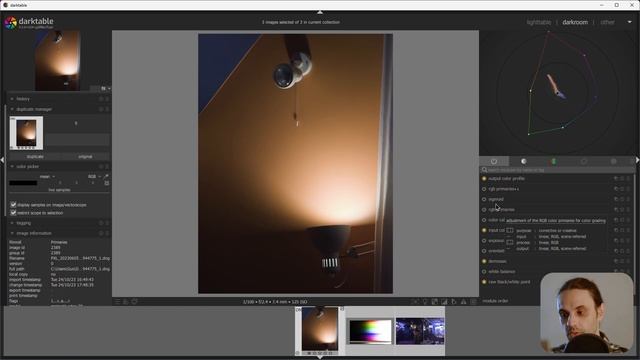Collapse the color picker panel

[x=12, y=167]
